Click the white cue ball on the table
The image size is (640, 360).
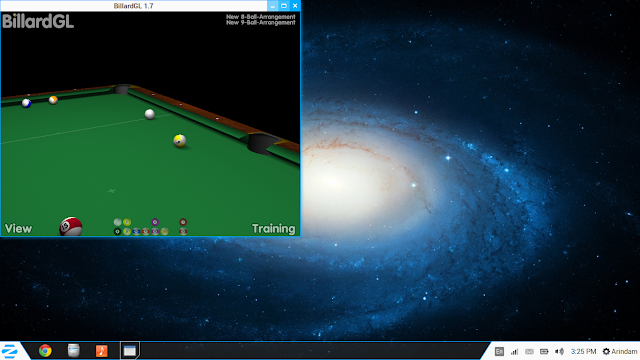pyautogui.click(x=150, y=114)
